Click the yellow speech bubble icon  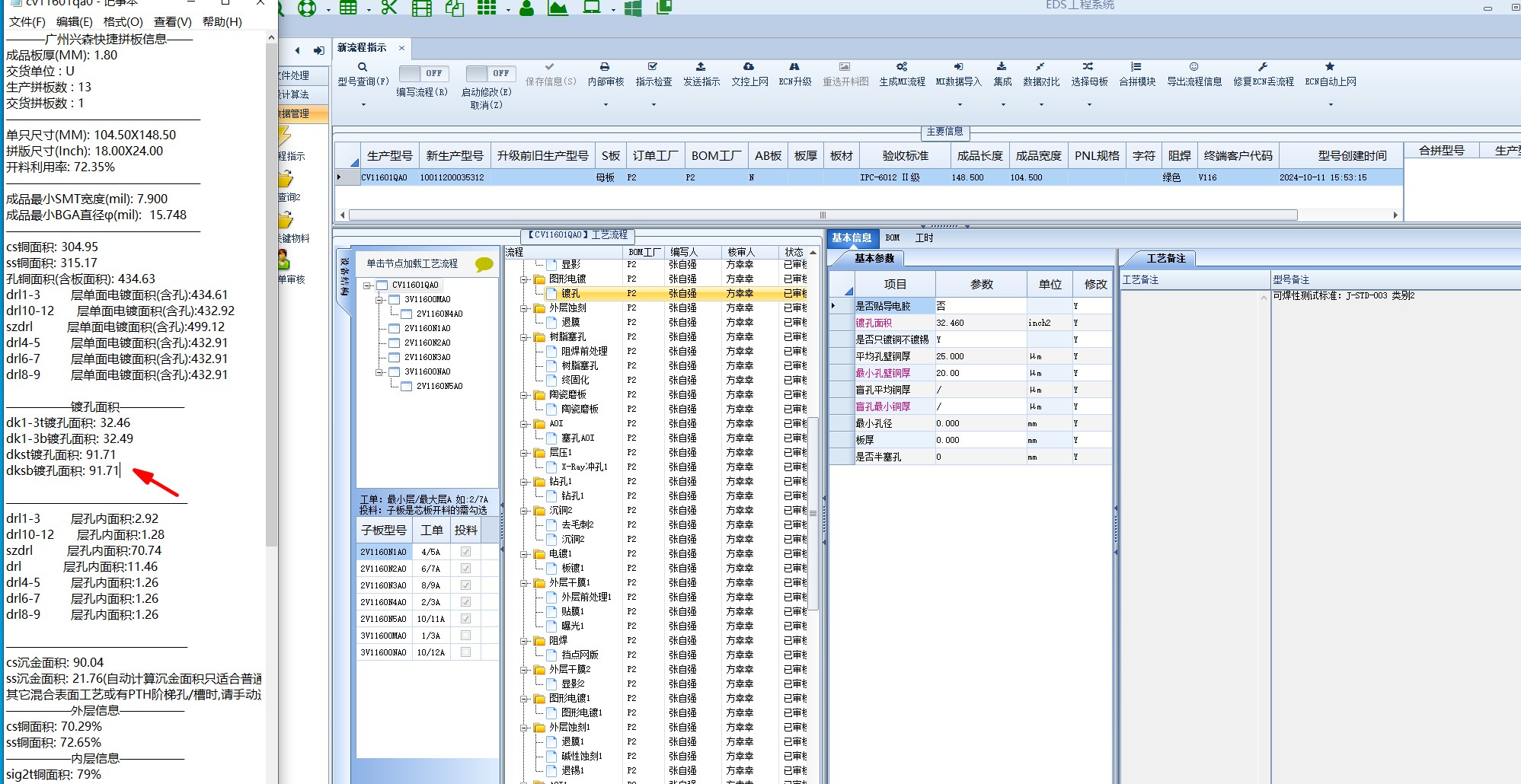click(x=484, y=264)
